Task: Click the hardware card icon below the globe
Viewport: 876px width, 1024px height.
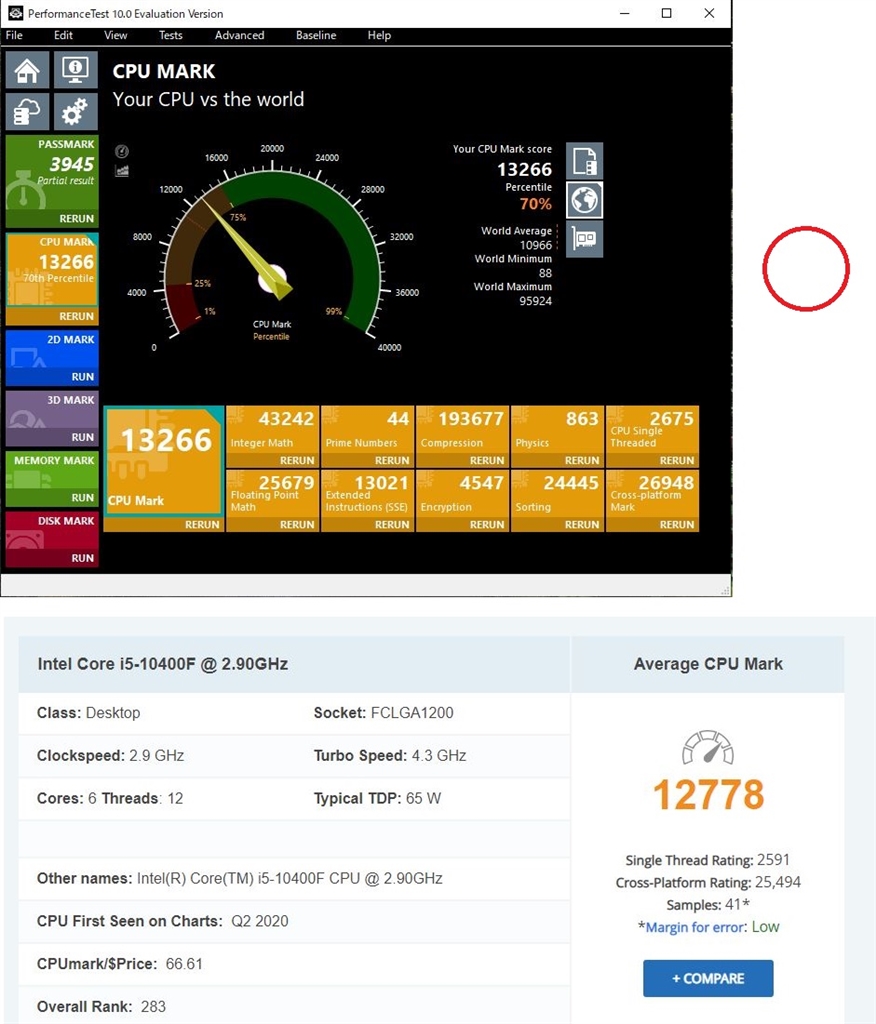Action: coord(584,239)
